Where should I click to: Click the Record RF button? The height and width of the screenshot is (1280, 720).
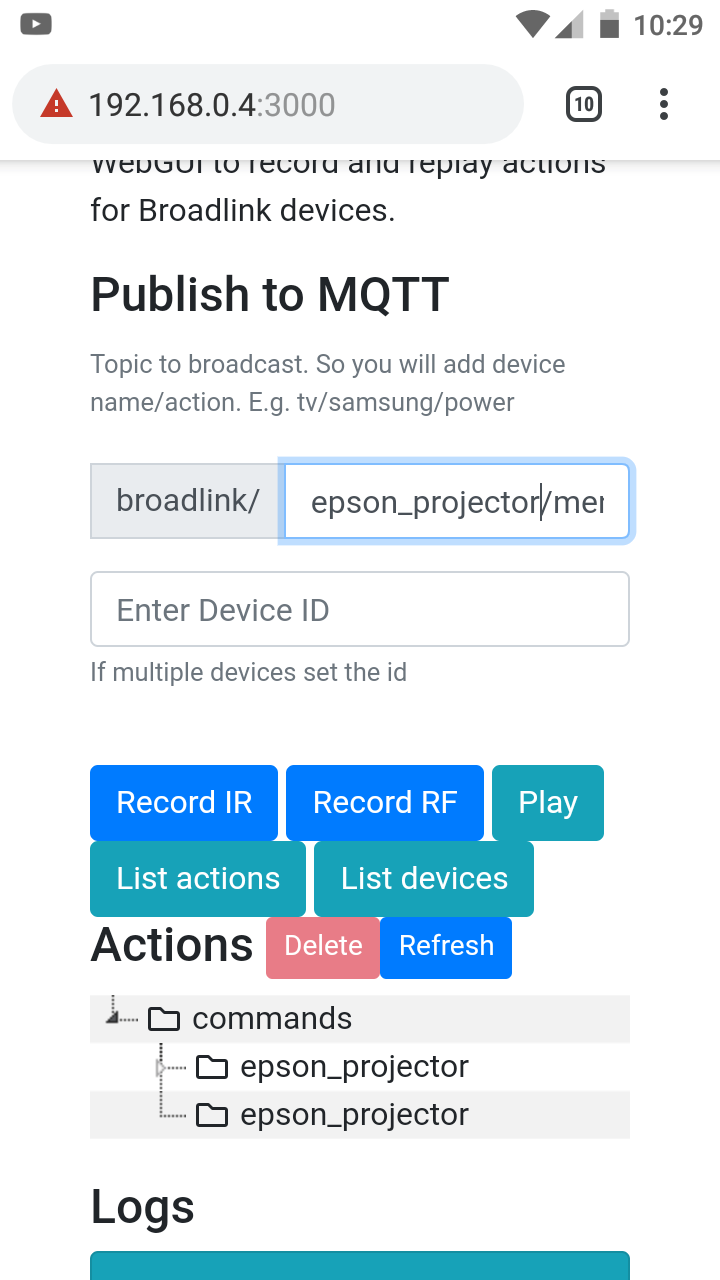pyautogui.click(x=385, y=803)
